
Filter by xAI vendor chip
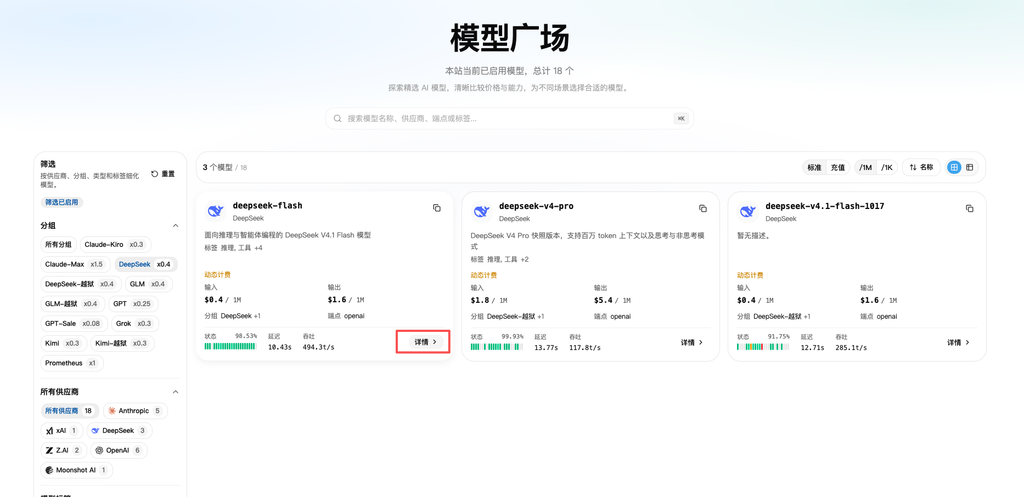[x=61, y=430]
